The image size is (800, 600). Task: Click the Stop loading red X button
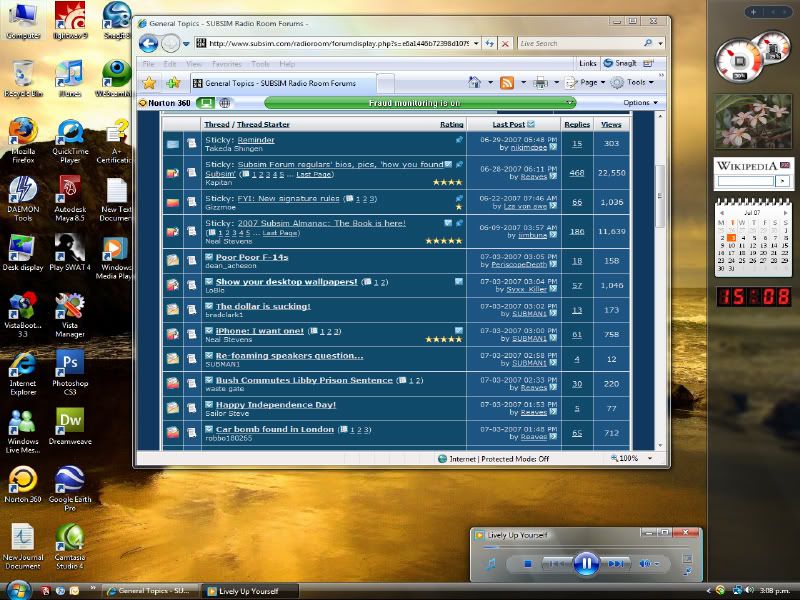(x=505, y=44)
